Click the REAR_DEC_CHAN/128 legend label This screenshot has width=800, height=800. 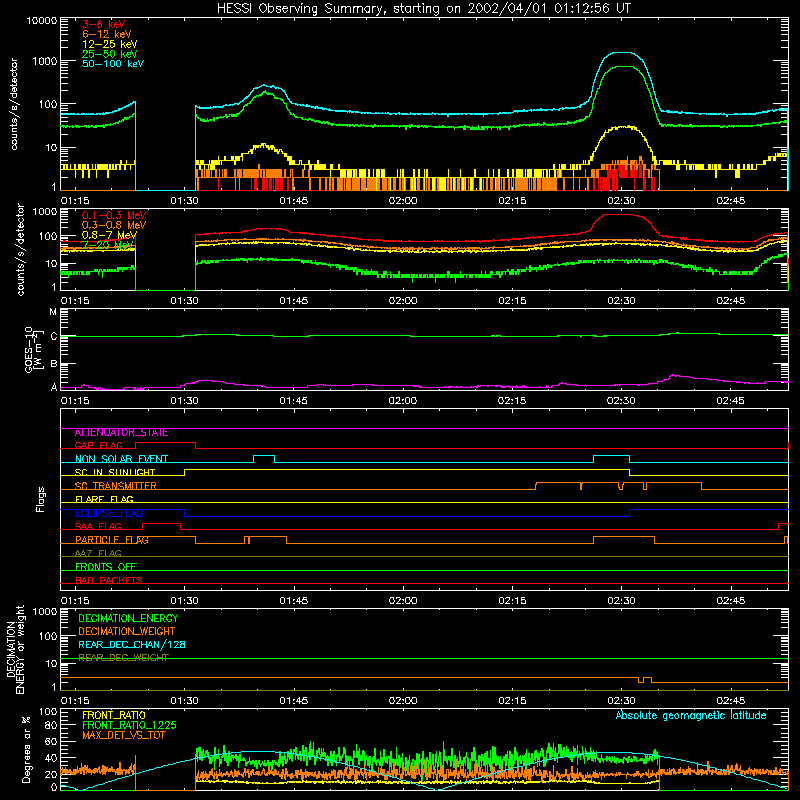[132, 645]
